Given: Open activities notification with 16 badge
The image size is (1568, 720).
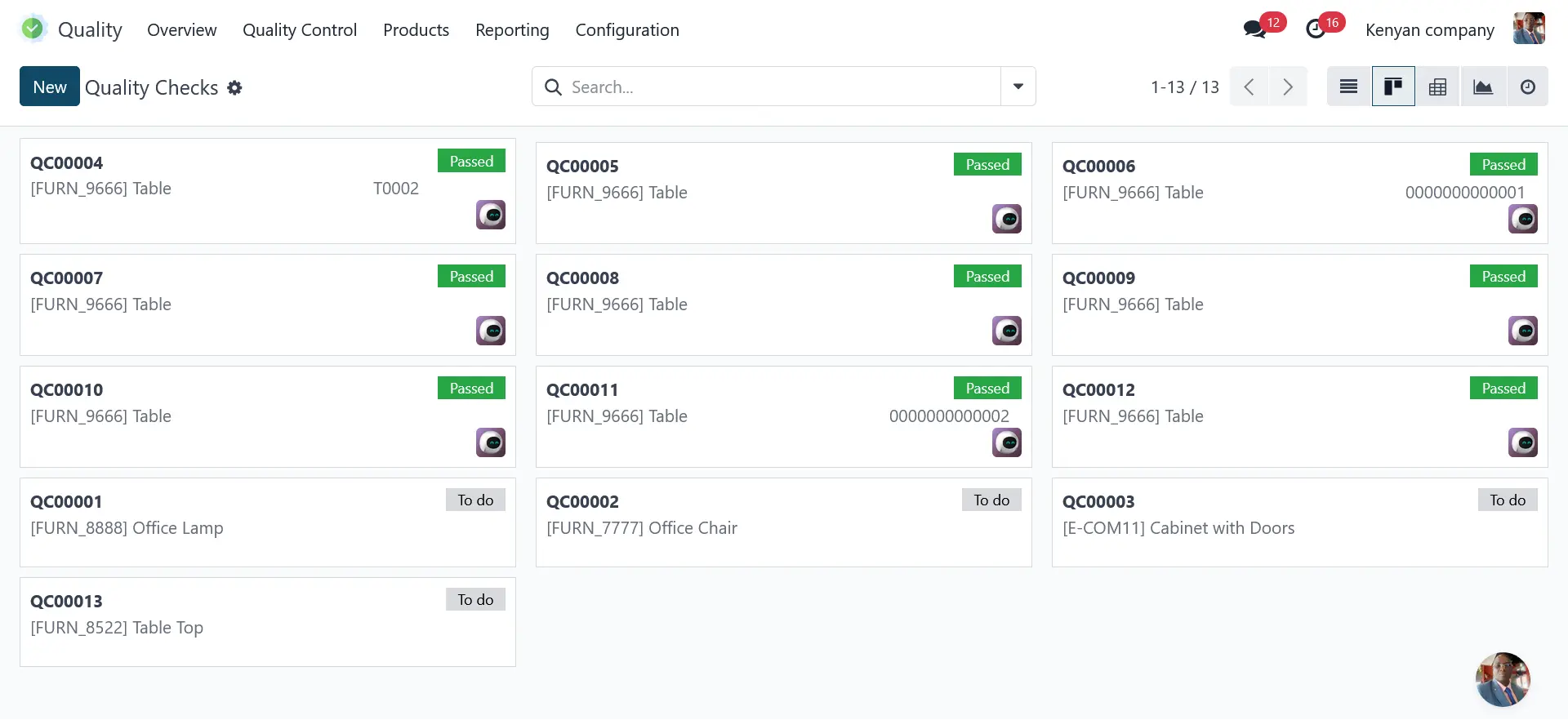Looking at the screenshot, I should pyautogui.click(x=1316, y=30).
